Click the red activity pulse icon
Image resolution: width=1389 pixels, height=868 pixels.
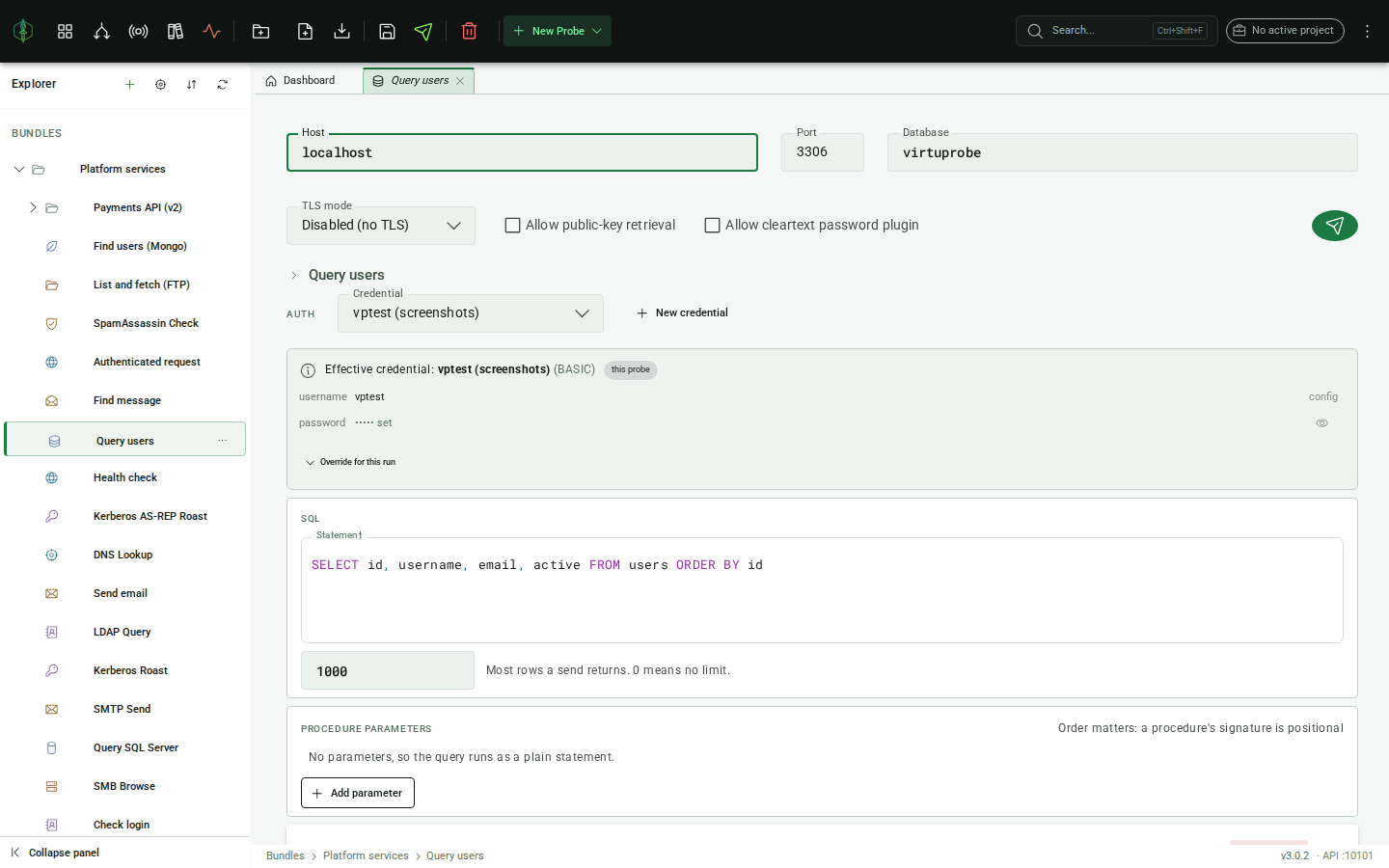click(x=211, y=31)
